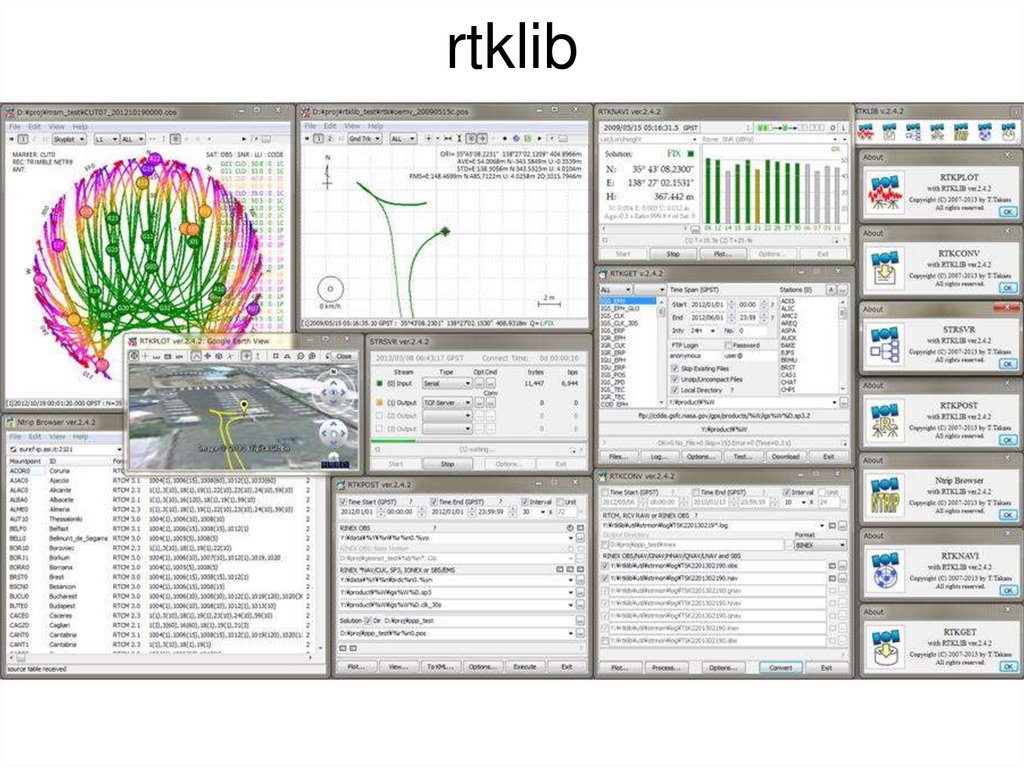Click the yellow position marker in Google Earth view
Screen dimensions: 1024x767
click(x=244, y=407)
